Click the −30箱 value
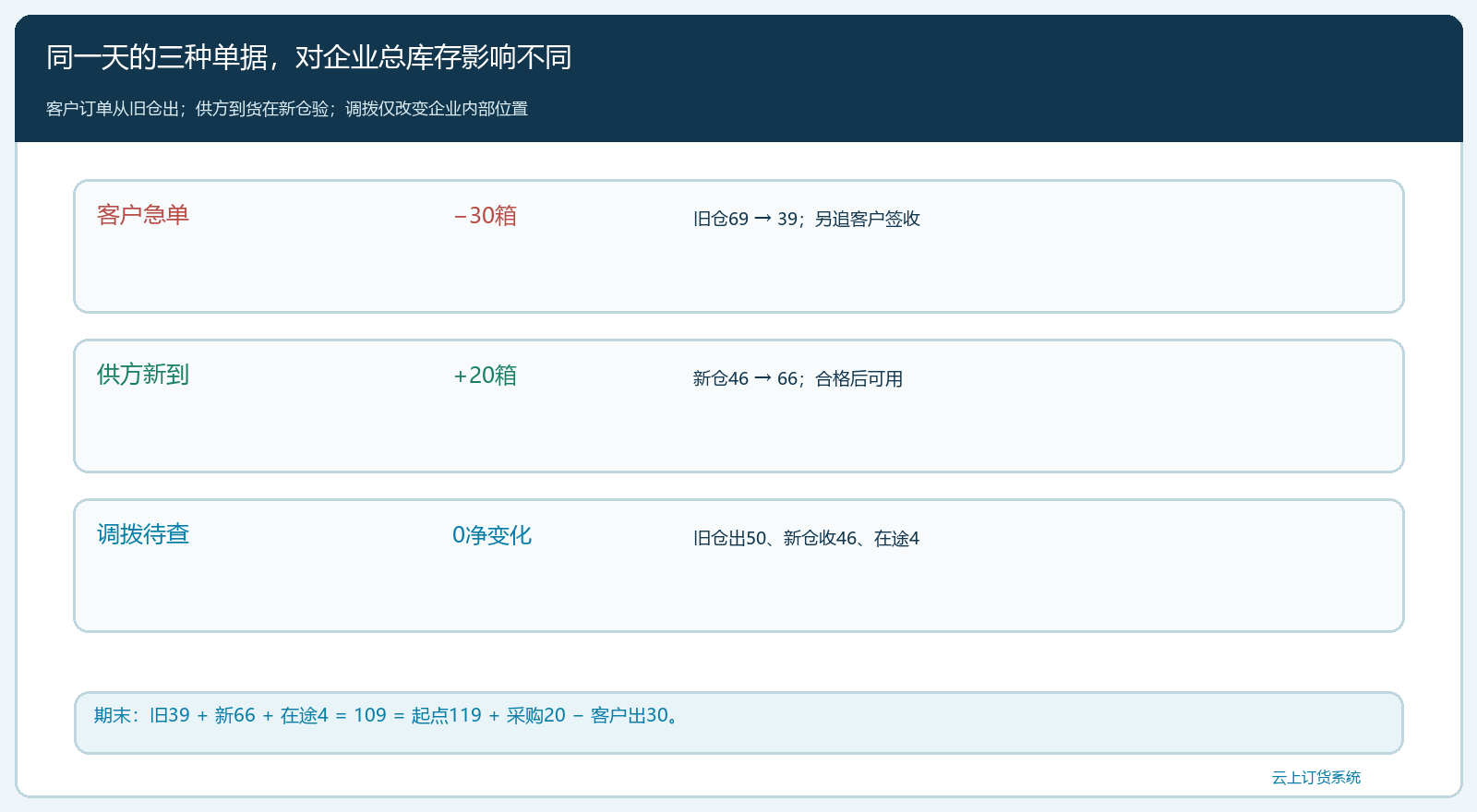 (485, 216)
